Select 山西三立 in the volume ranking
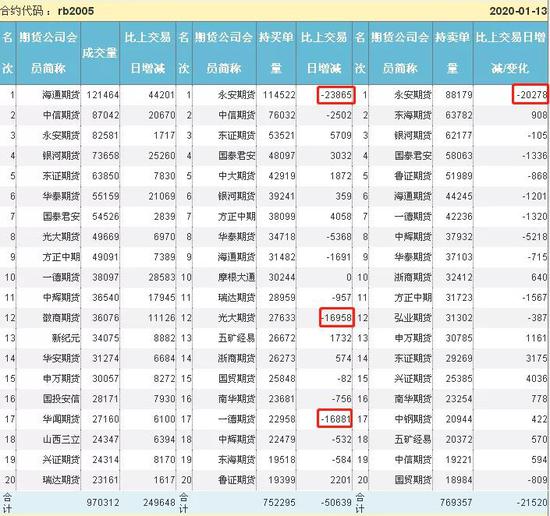Viewport: 550px width, 516px height. 61,440
